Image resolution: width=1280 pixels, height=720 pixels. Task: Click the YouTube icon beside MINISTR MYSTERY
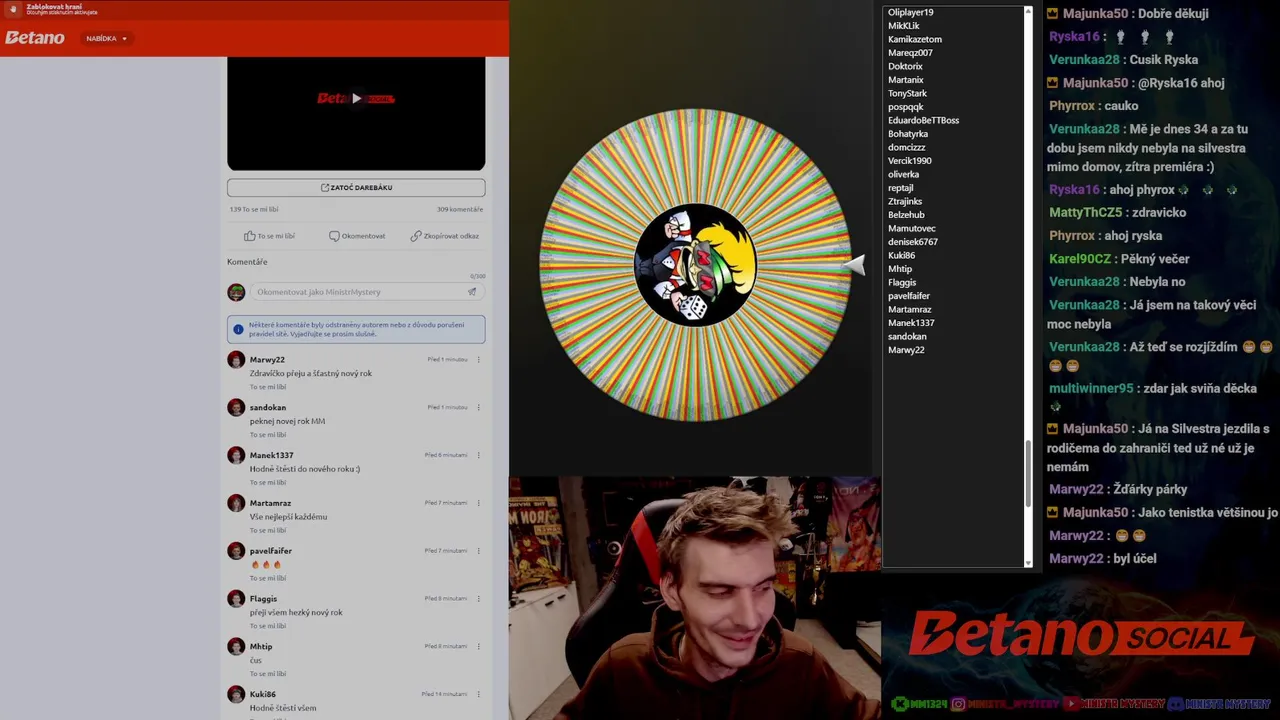[x=1071, y=704]
